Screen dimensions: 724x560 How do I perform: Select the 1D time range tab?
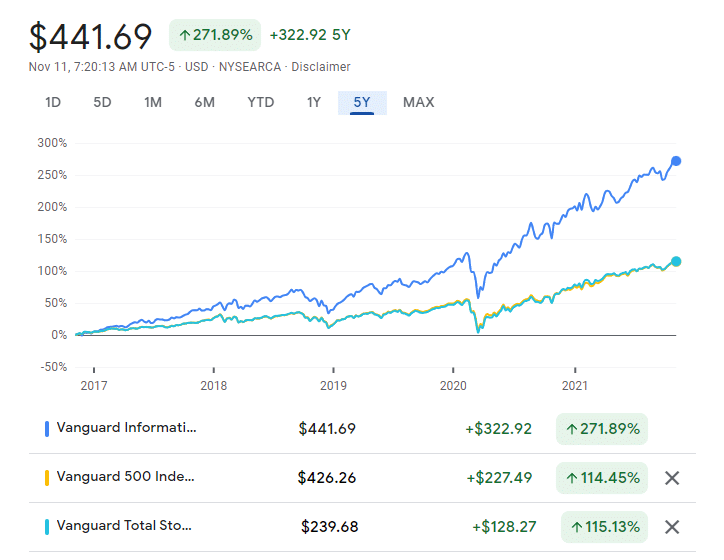coord(53,102)
